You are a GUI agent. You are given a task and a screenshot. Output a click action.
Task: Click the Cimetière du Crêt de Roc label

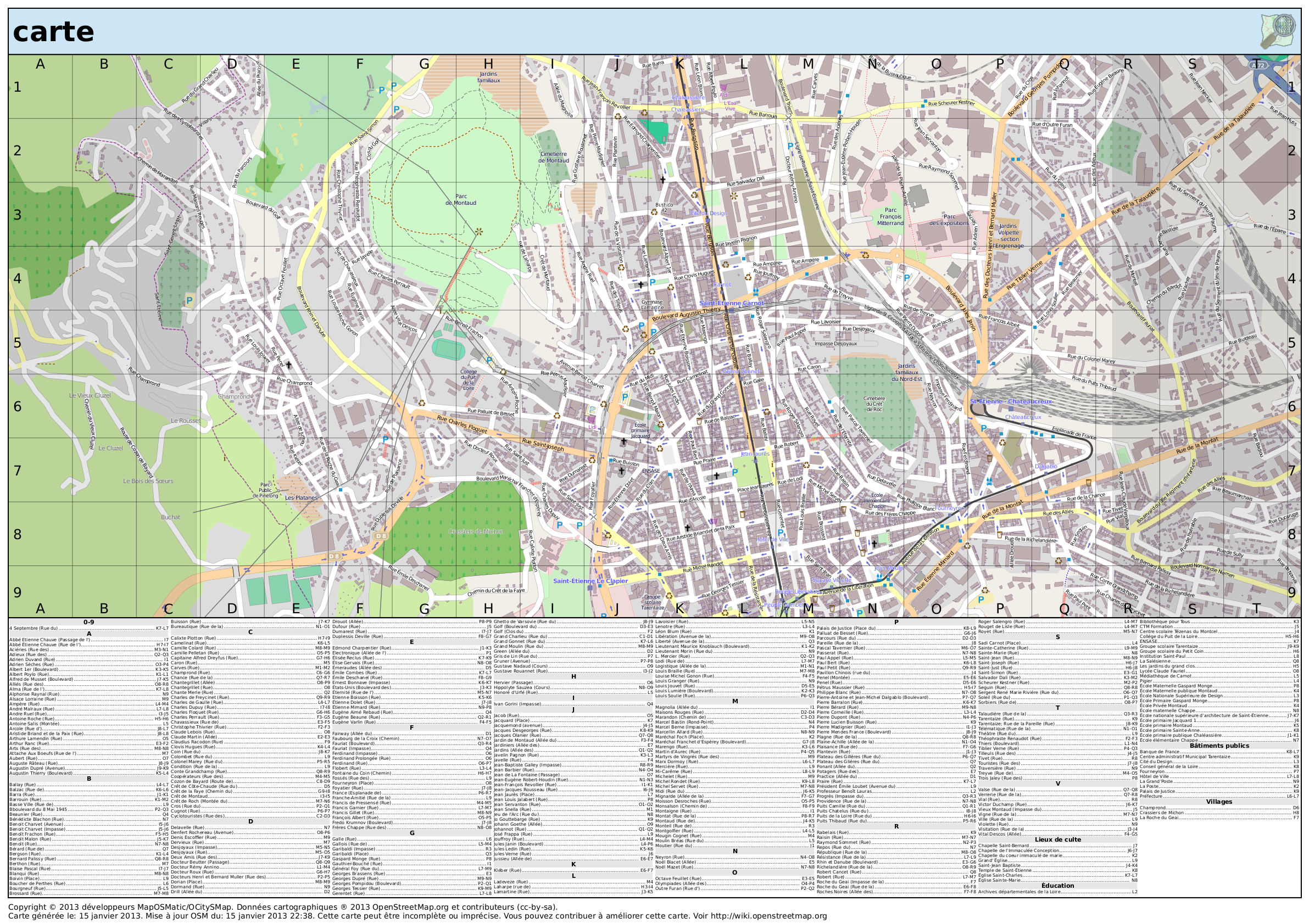[874, 404]
